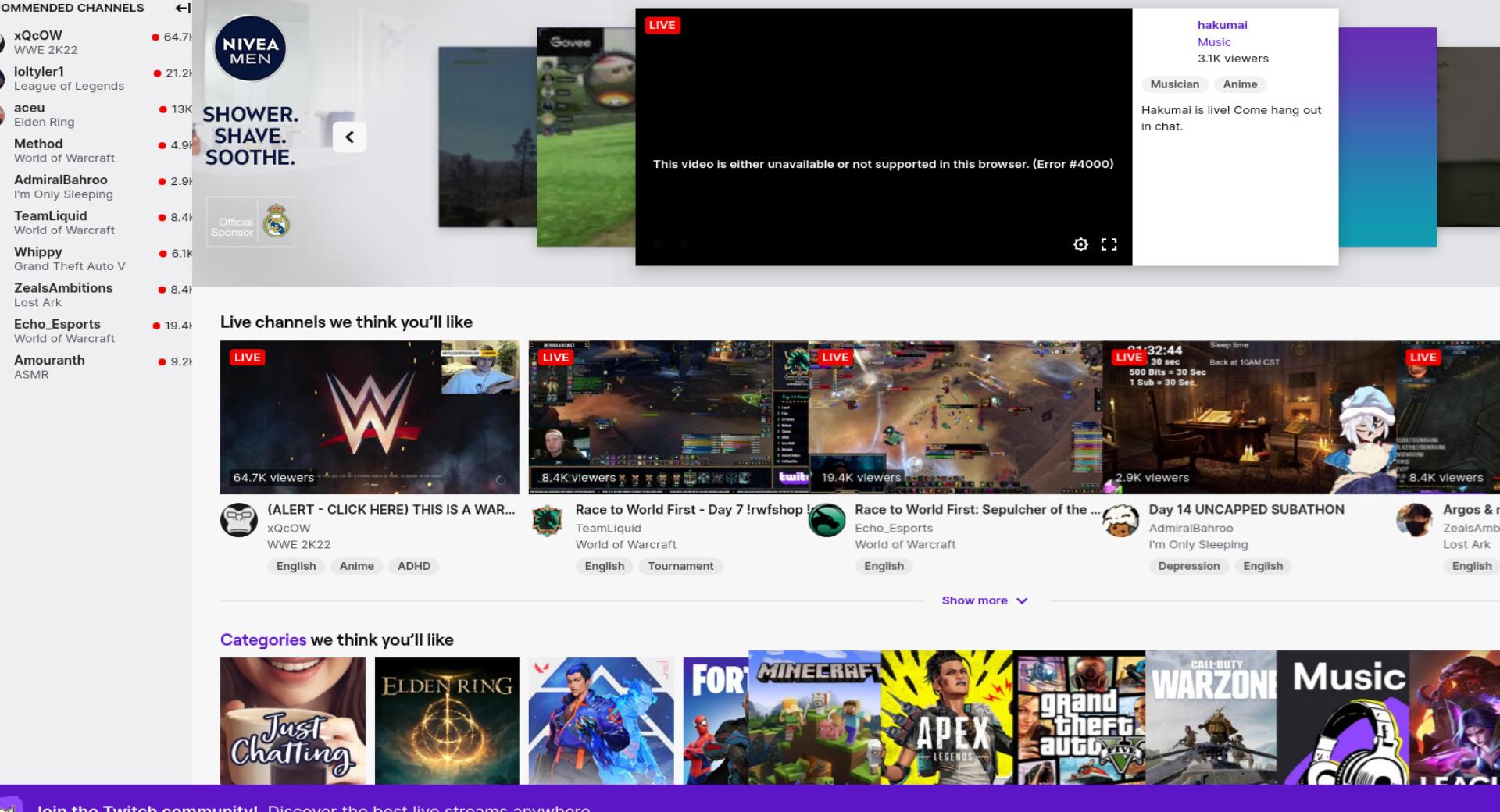Open the Categories heading link
1500x812 pixels.
point(263,639)
